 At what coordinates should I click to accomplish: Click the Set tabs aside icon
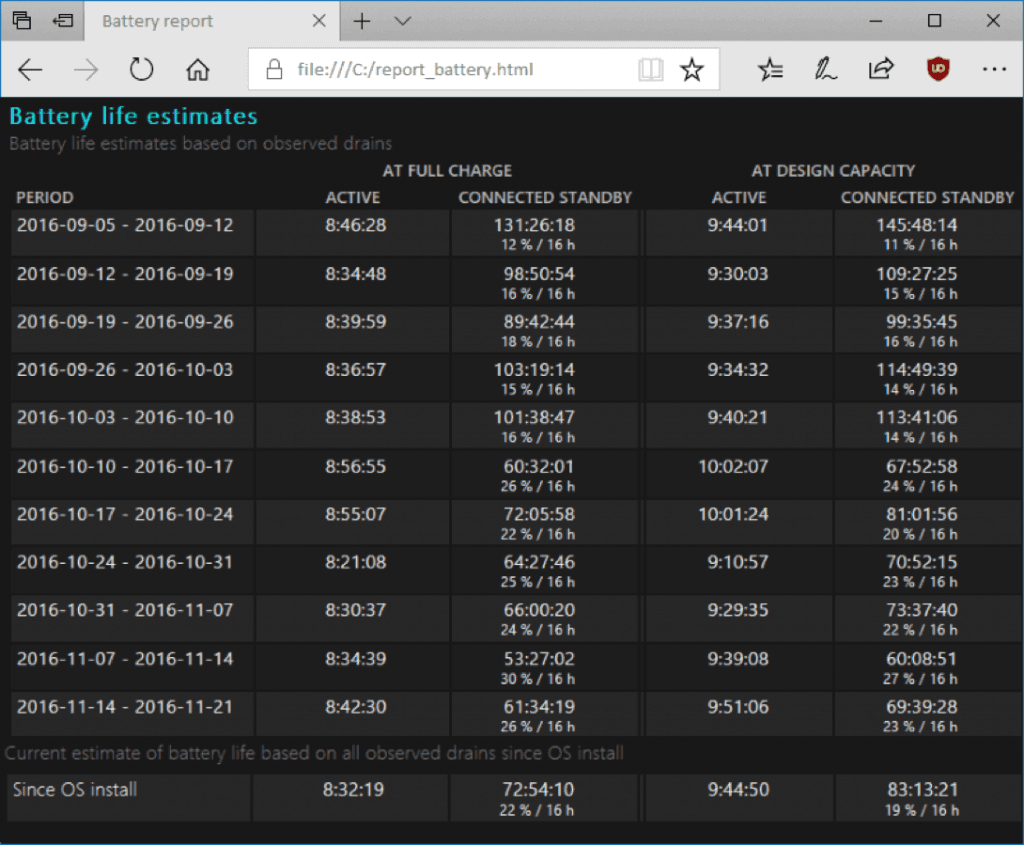coord(64,21)
